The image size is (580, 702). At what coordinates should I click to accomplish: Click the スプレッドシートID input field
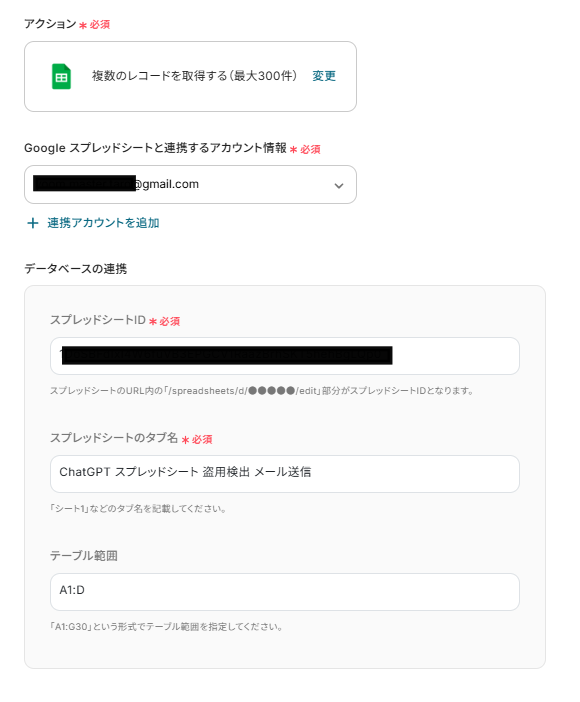pyautogui.click(x=285, y=356)
